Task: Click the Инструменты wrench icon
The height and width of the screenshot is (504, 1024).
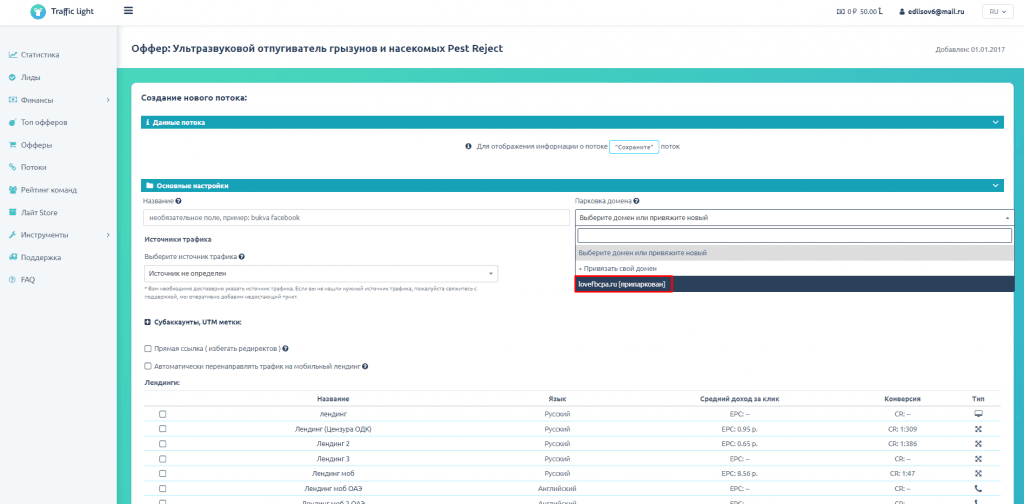Action: click(12, 234)
